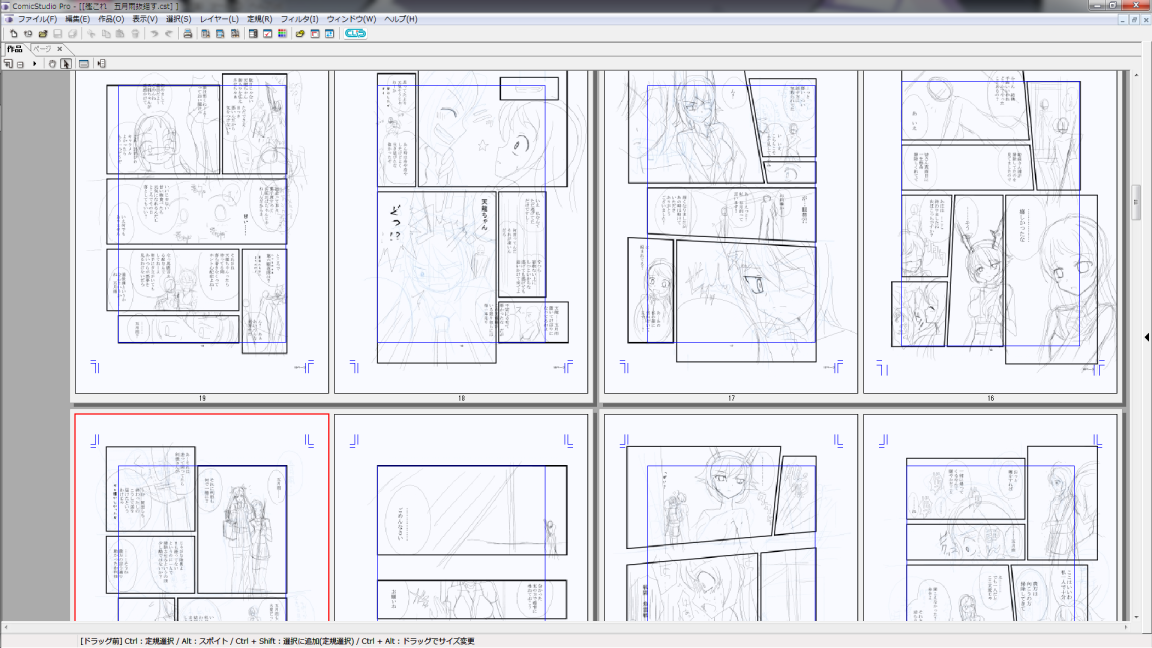Image resolution: width=1152 pixels, height=648 pixels.
Task: Switch to the ページ tab
Action: pos(42,48)
